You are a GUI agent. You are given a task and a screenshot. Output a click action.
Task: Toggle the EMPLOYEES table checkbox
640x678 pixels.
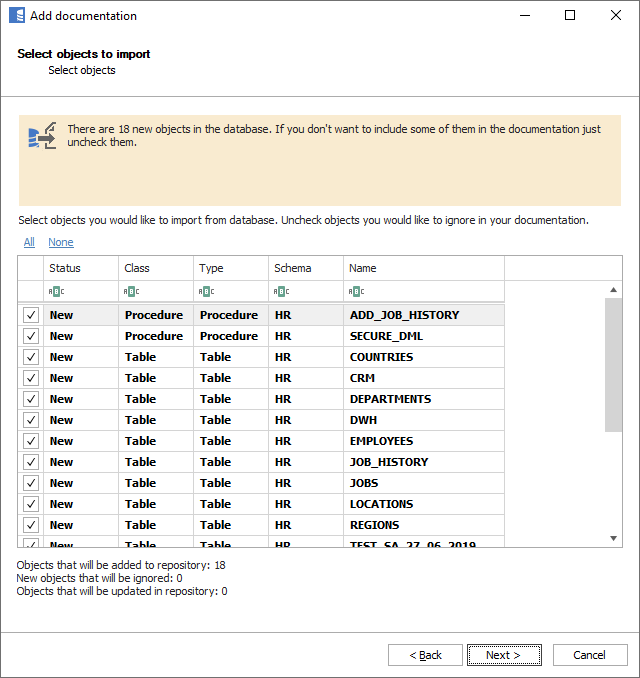pos(31,441)
